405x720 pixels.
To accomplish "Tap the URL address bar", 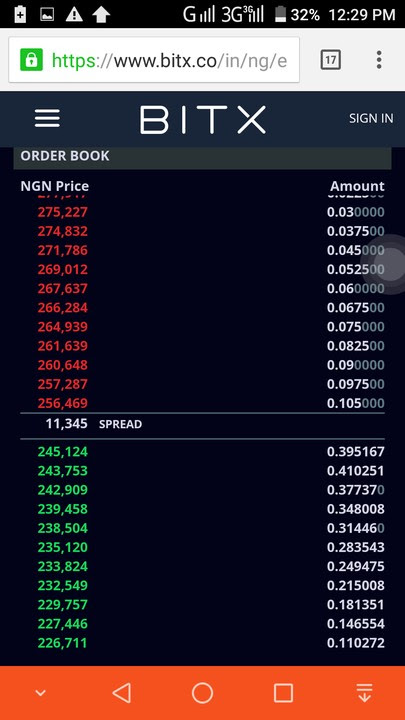I will pos(154,60).
